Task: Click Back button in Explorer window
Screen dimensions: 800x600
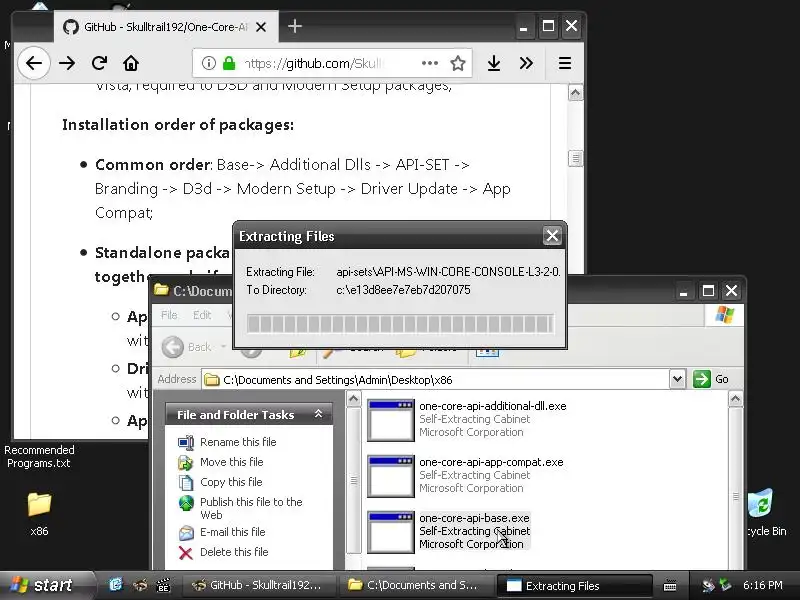Action: click(x=187, y=347)
